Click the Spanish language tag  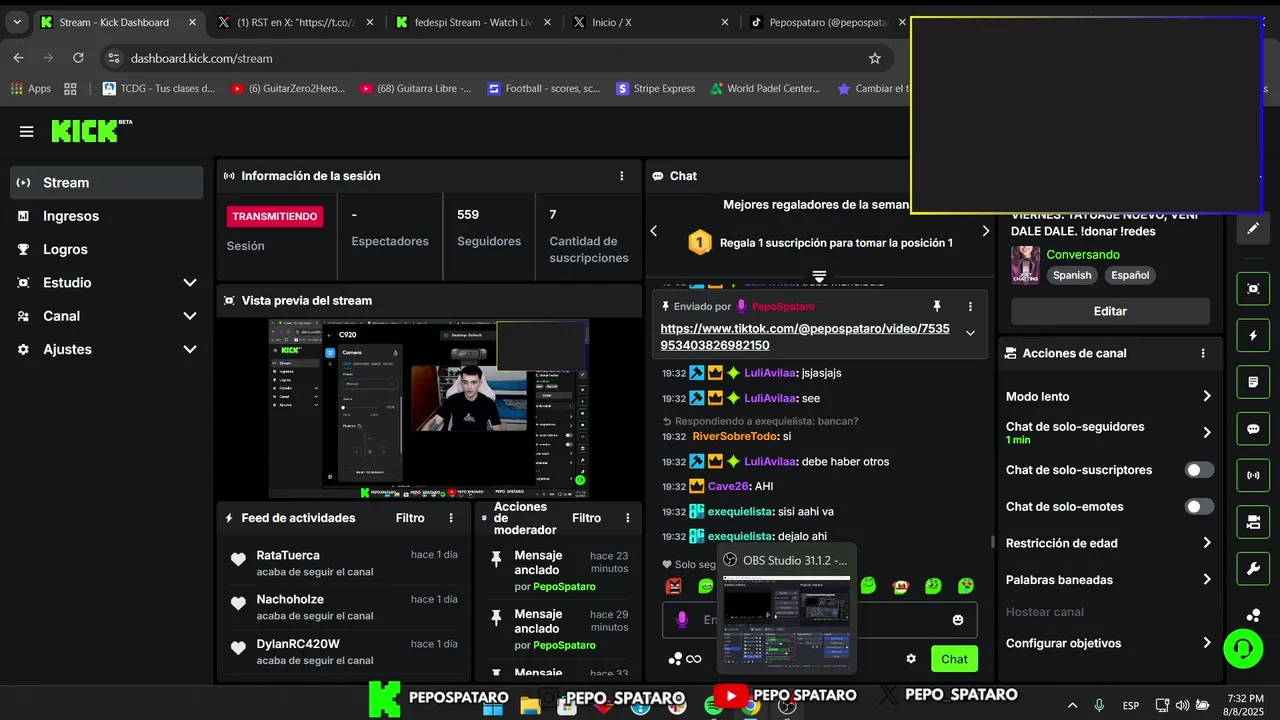[x=1072, y=275]
